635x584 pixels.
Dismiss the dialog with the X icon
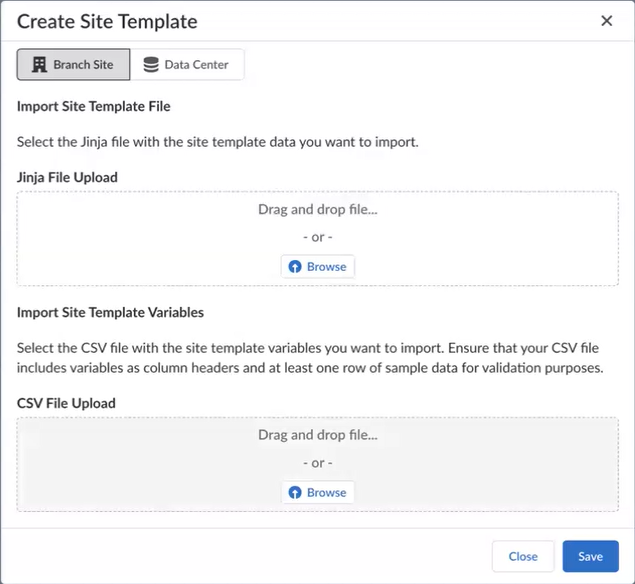(x=607, y=21)
